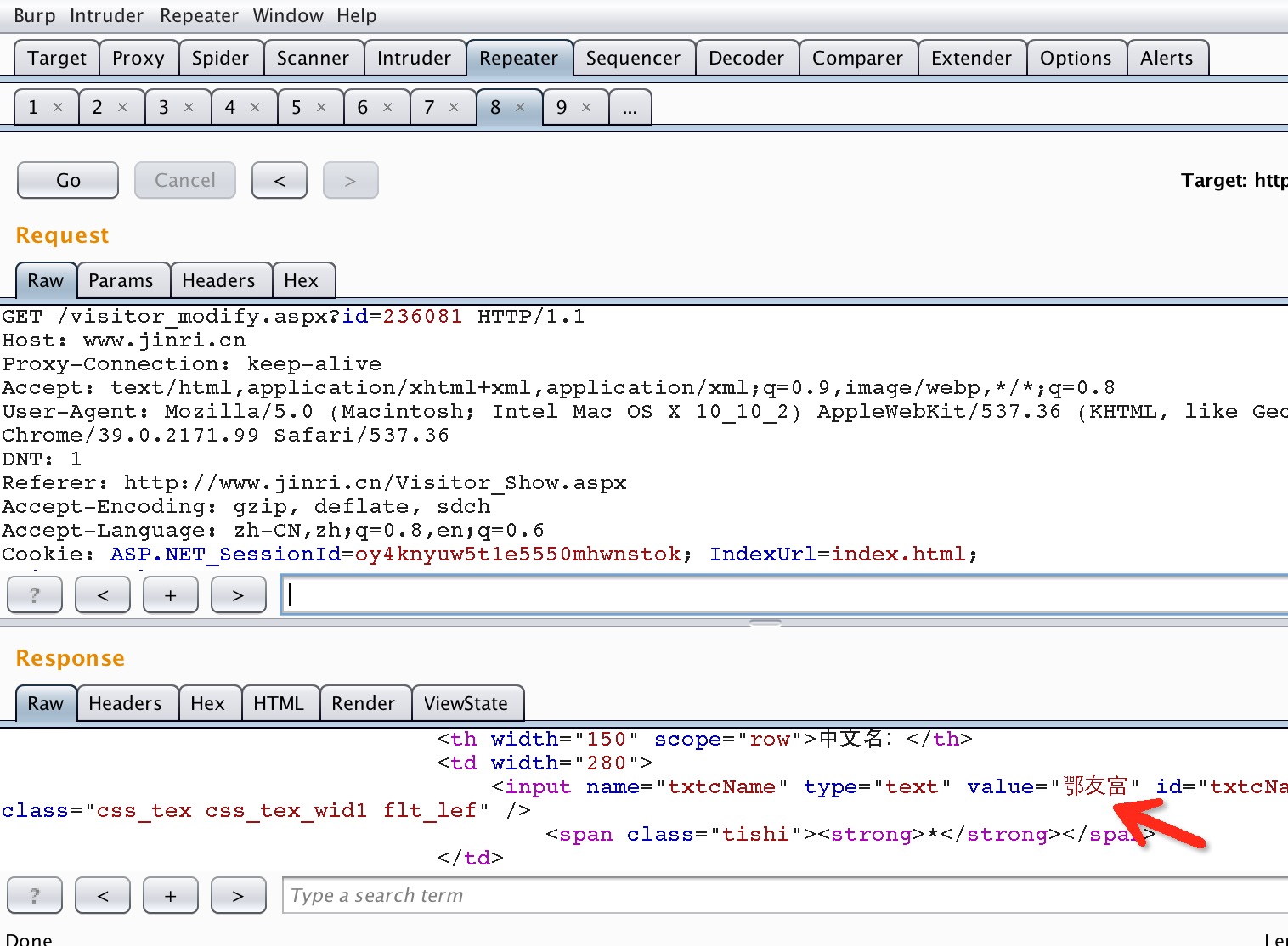
Task: Open response search help ? button
Action: [x=35, y=895]
